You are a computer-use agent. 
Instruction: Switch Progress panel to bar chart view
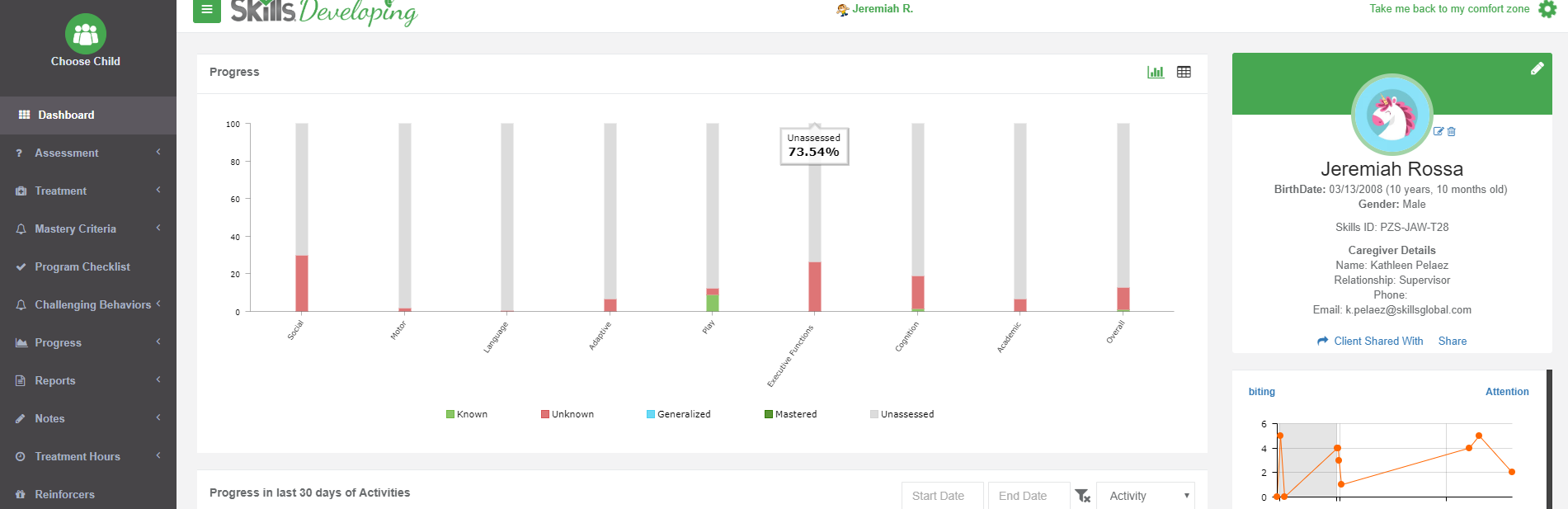(1156, 72)
